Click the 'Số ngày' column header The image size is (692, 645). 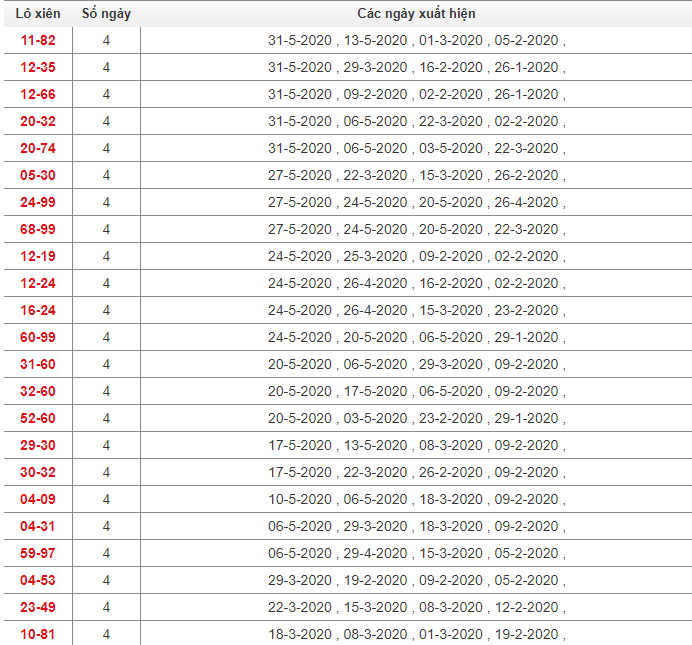106,14
